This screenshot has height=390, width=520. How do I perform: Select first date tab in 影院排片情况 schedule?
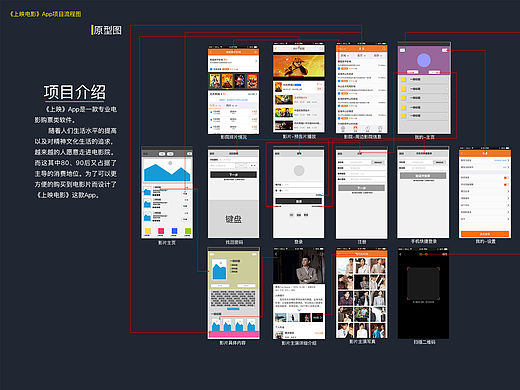click(215, 105)
